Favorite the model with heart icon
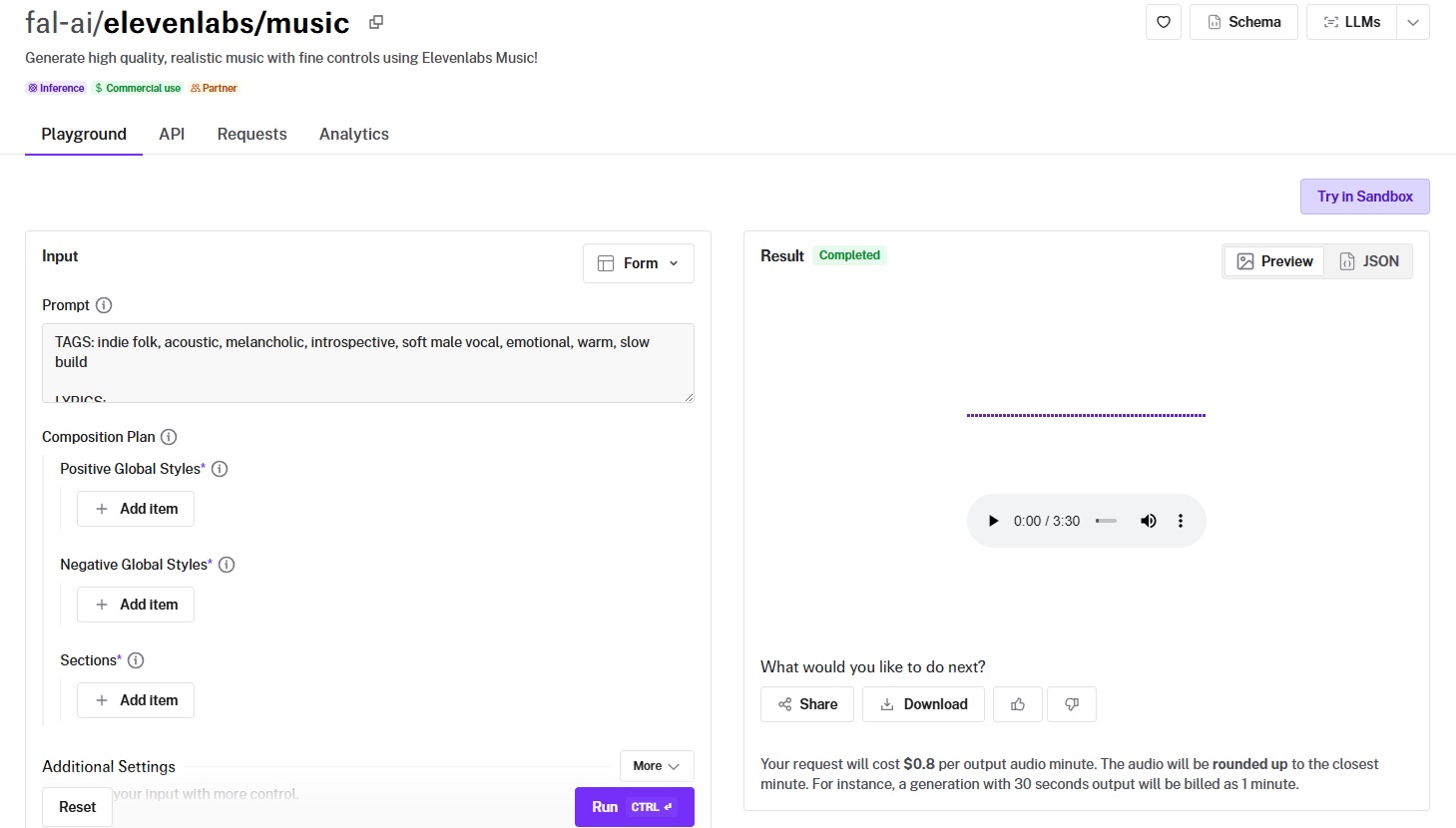The height and width of the screenshot is (828, 1456). pyautogui.click(x=1164, y=22)
